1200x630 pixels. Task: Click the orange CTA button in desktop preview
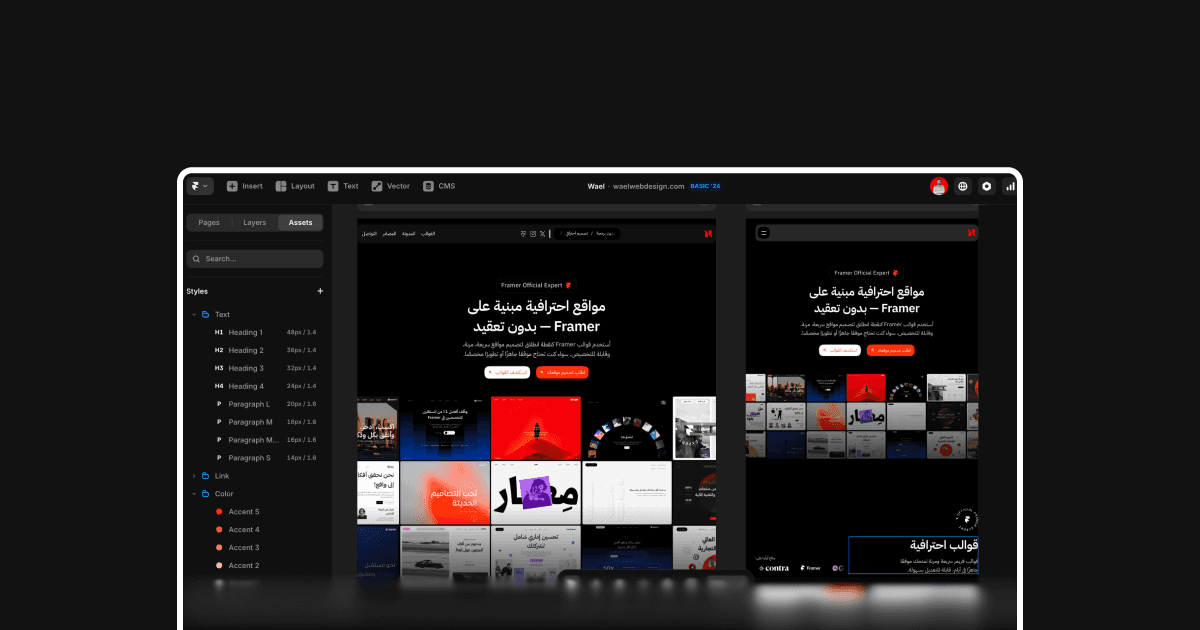pos(562,372)
